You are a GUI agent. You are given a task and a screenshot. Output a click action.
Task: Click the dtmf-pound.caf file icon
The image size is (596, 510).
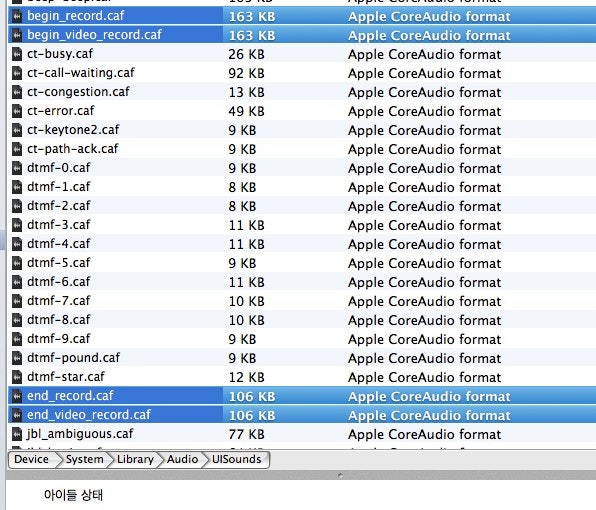[x=17, y=358]
